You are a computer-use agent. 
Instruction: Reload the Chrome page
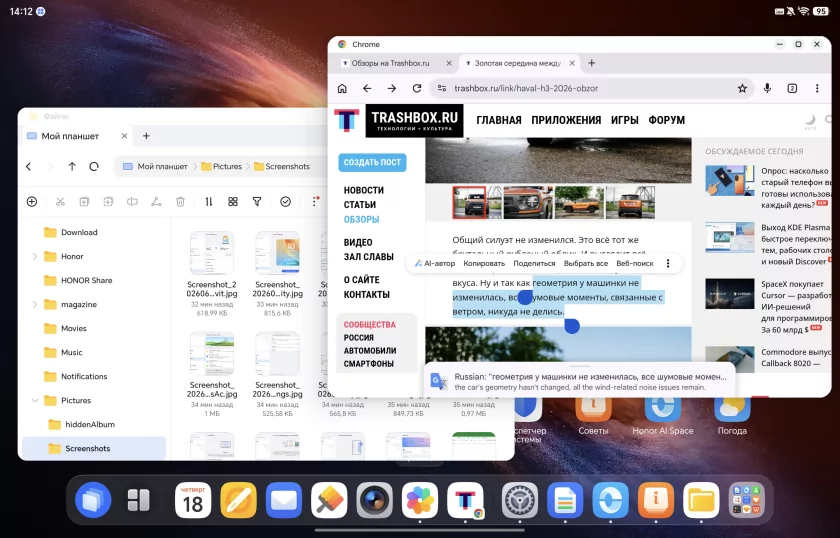(417, 88)
